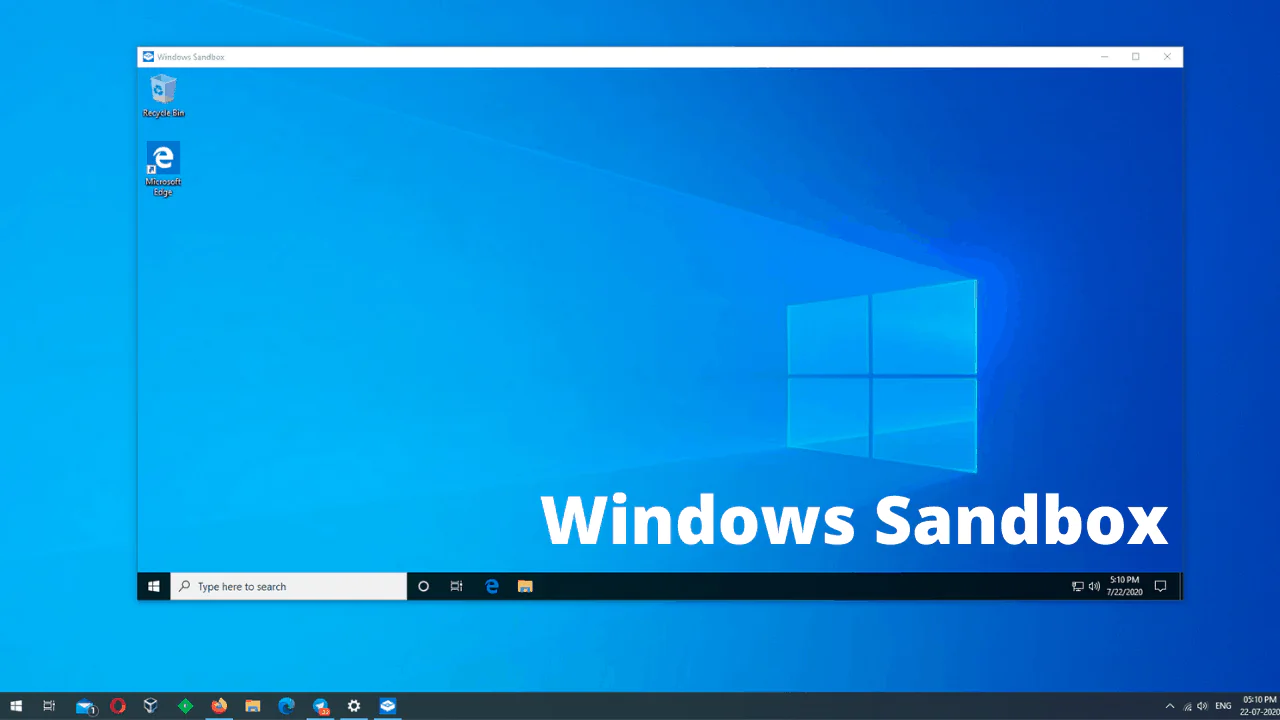This screenshot has height=720, width=1280.
Task: Show hidden icons in host system tray
Action: (x=1170, y=706)
